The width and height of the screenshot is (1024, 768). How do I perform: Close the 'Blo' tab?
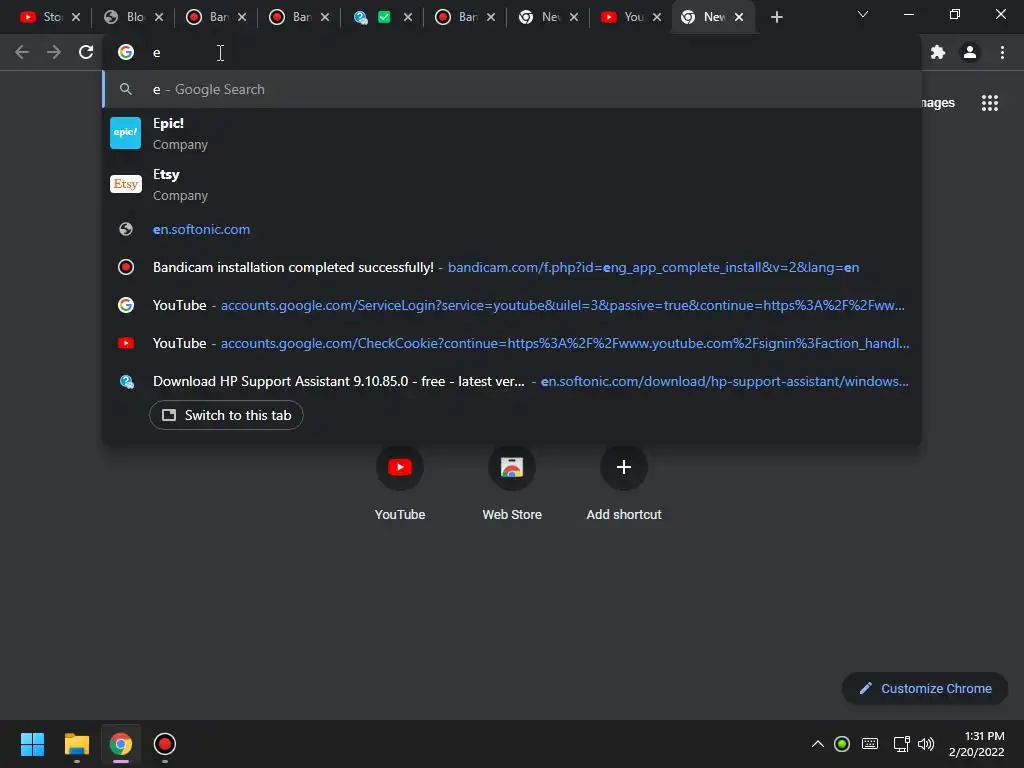pyautogui.click(x=159, y=17)
